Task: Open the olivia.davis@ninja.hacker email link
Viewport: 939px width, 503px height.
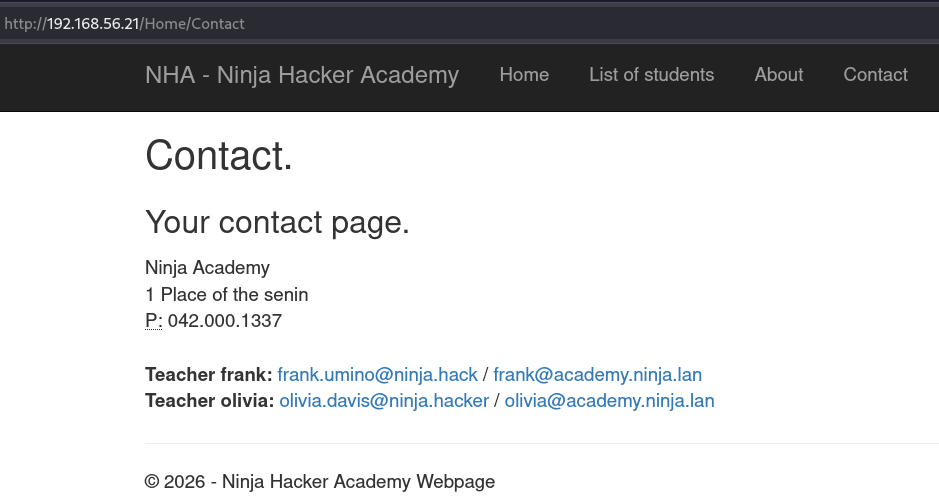Action: (x=384, y=401)
